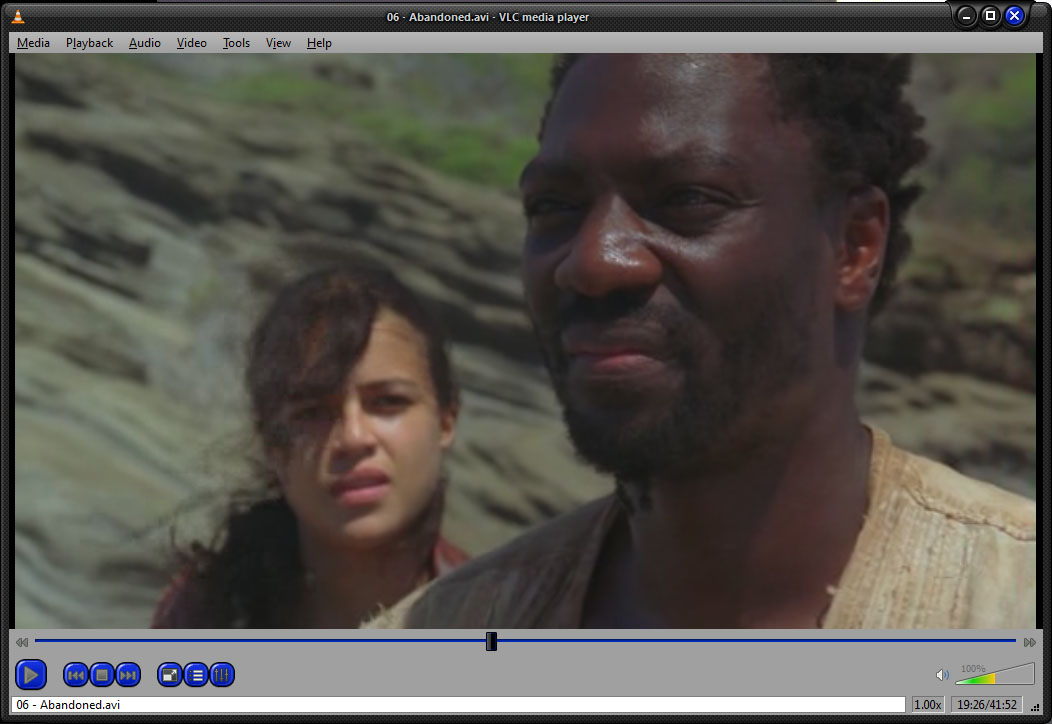Mute audio via the speaker icon
The image size is (1052, 724).
(x=942, y=674)
